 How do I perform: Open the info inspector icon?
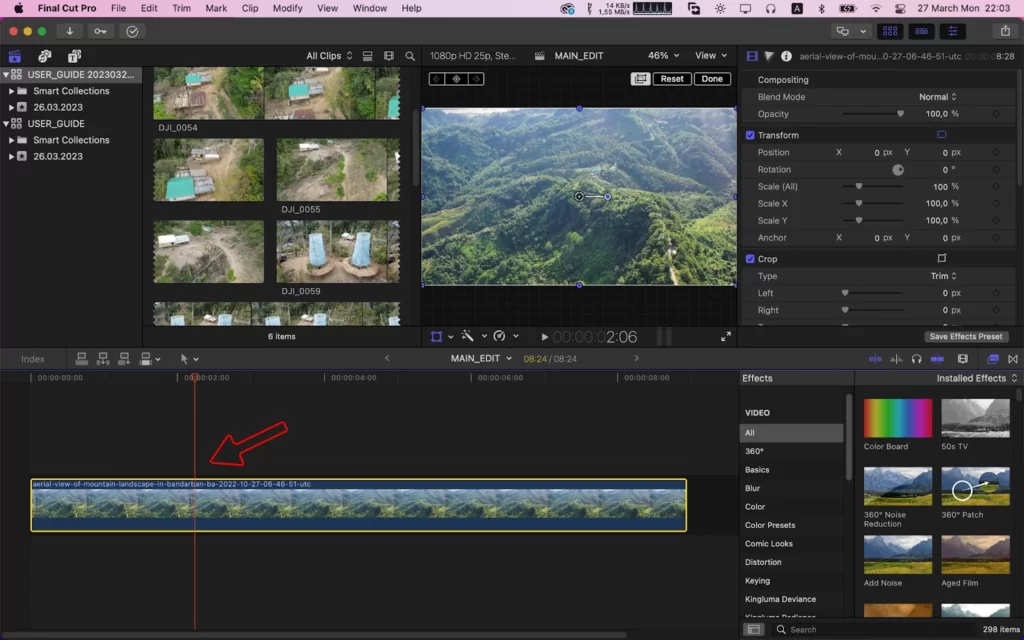786,56
